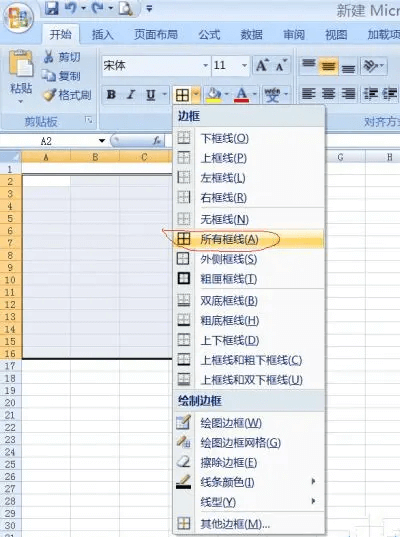Click the Paste clipboard icon
400x537 pixels.
coord(21,63)
